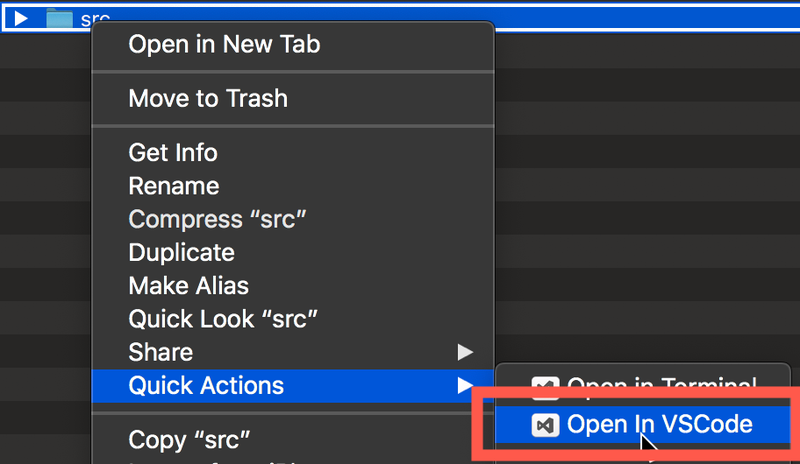Choose Quick Look "src"
The height and width of the screenshot is (464, 800).
click(223, 319)
